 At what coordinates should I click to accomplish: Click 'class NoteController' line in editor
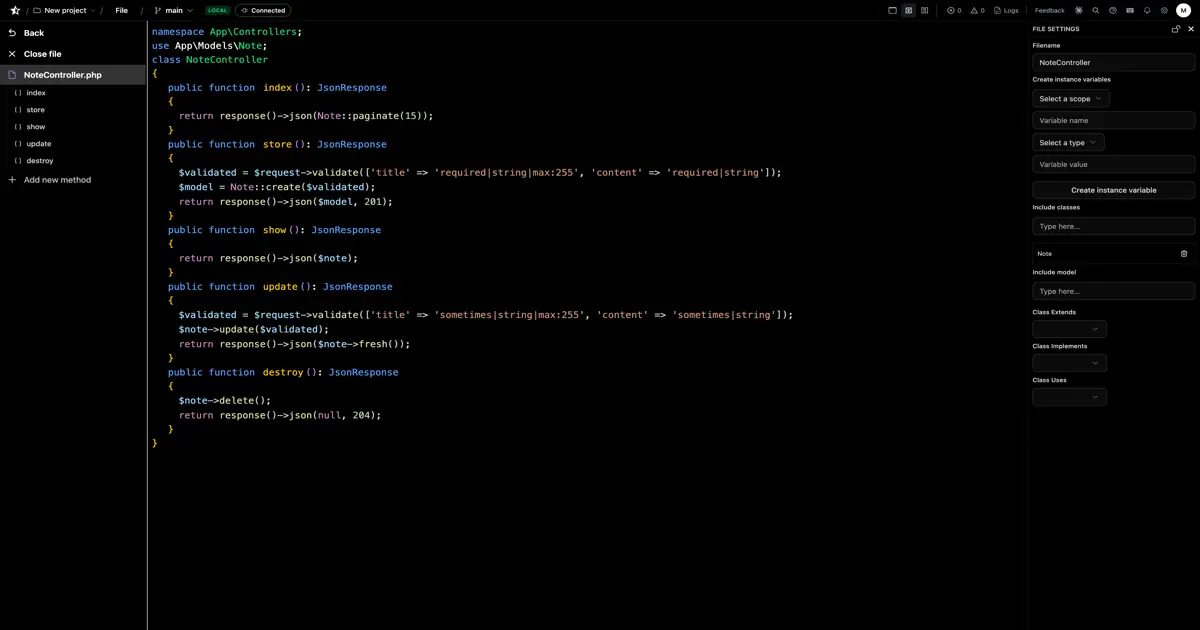pyautogui.click(x=210, y=59)
